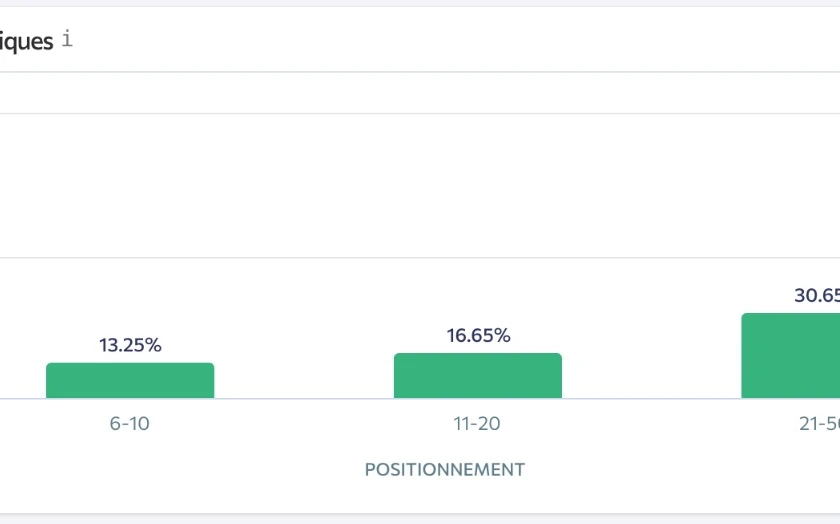Click the card title text ending in 'iques'
The width and height of the screenshot is (840, 524).
26,42
